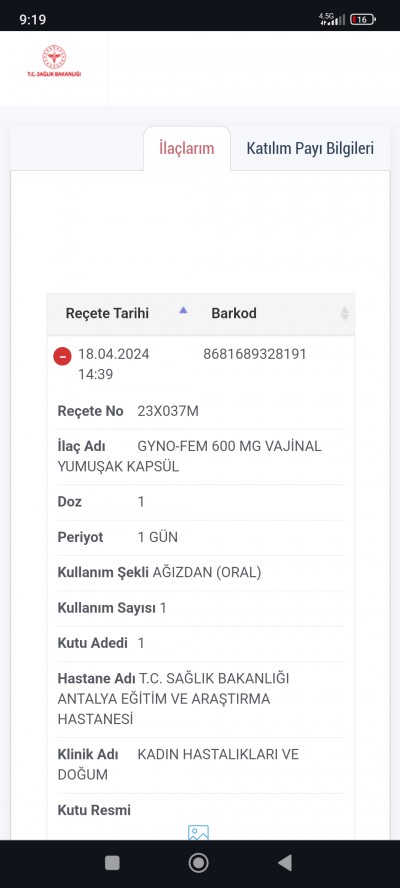Screen dimensions: 400x888
Task: Switch to the İlaçlarım tab
Action: (x=187, y=148)
